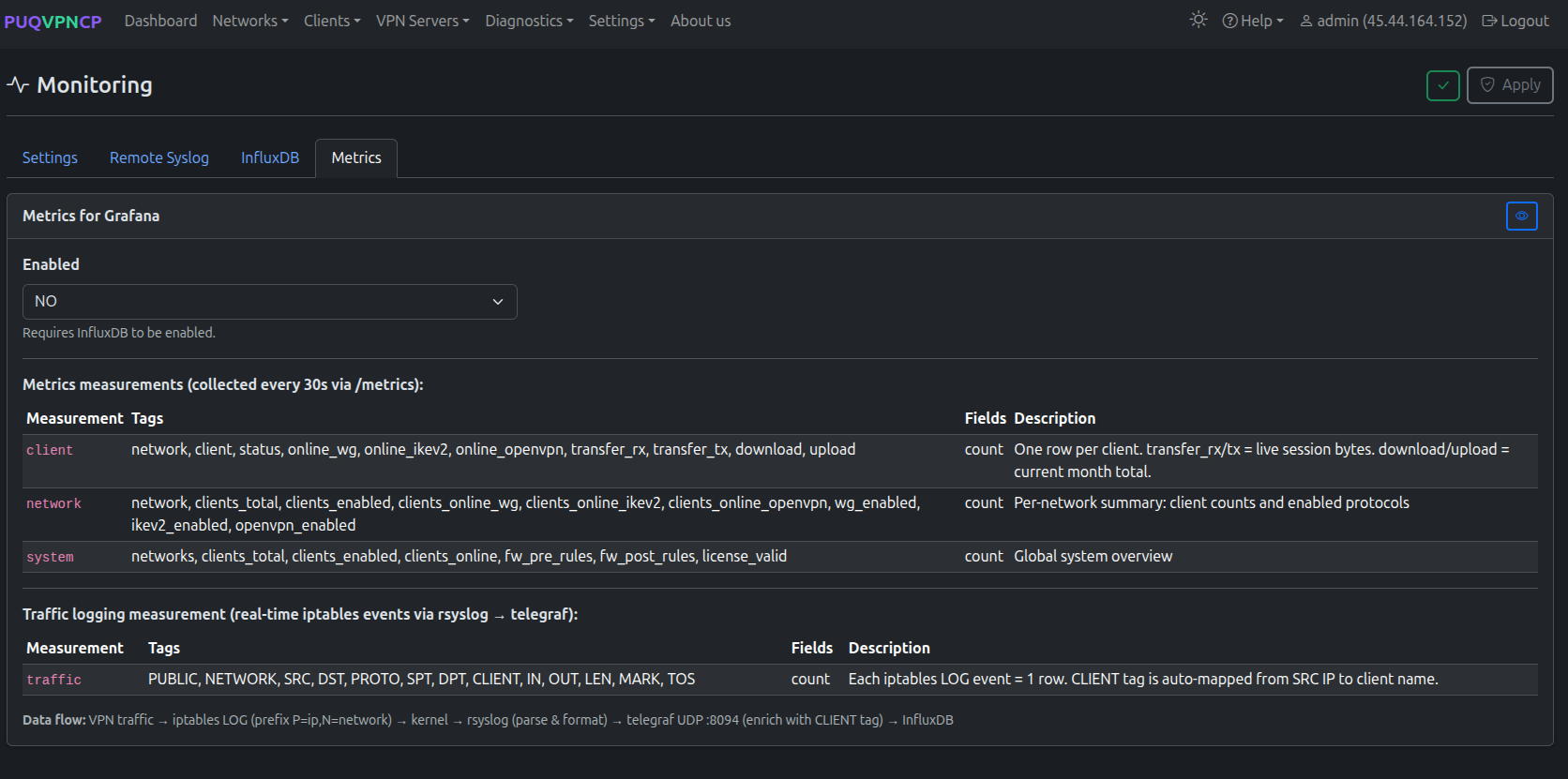1568x779 pixels.
Task: Click 'Global system overview' description
Action: pyautogui.click(x=1093, y=557)
